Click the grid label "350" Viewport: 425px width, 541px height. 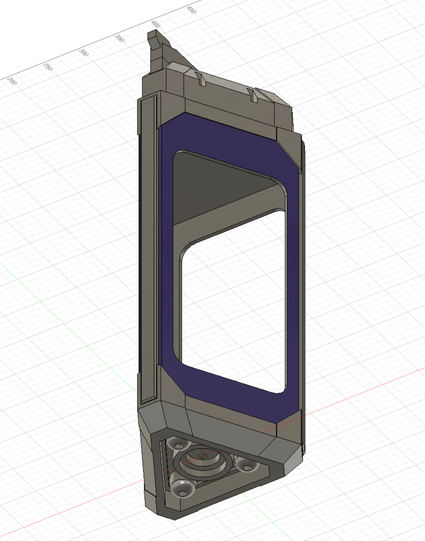(119, 38)
